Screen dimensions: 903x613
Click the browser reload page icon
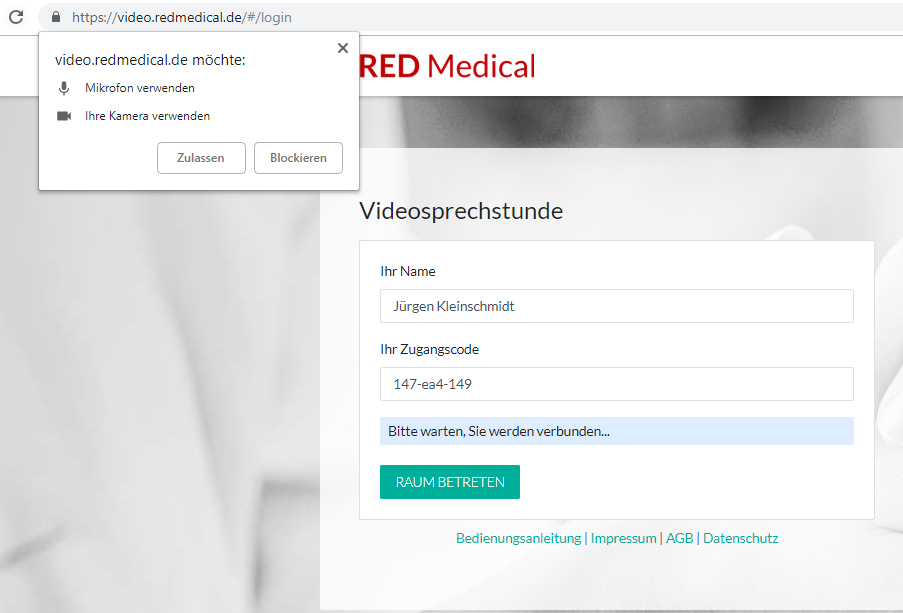coord(16,17)
